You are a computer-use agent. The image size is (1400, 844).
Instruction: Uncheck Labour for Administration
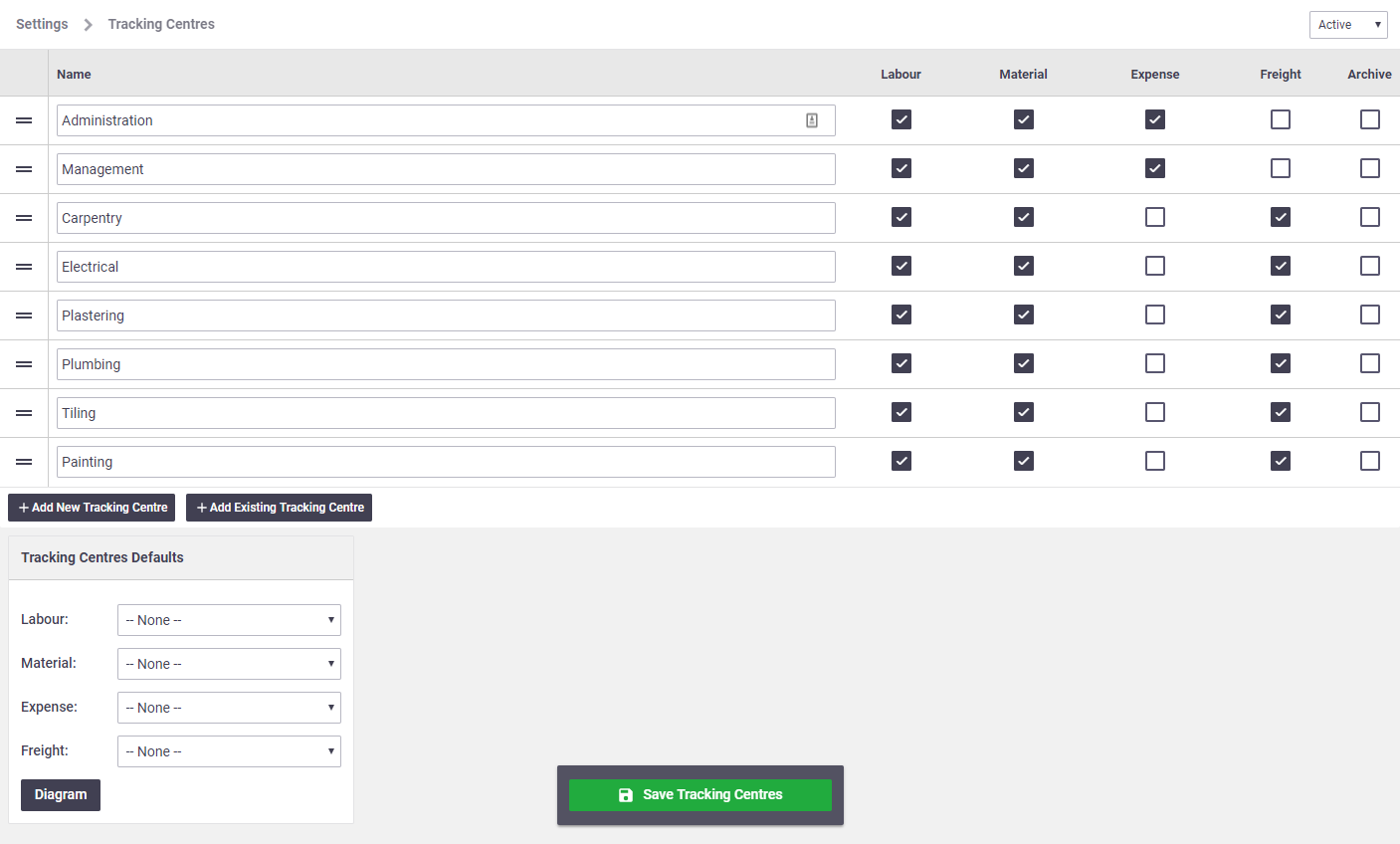(901, 119)
